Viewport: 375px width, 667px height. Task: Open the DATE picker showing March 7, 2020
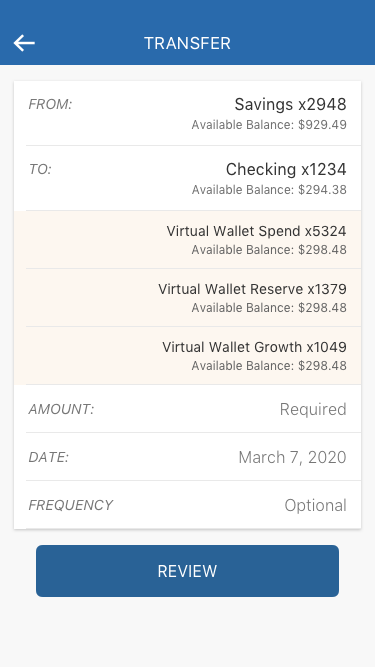point(188,457)
